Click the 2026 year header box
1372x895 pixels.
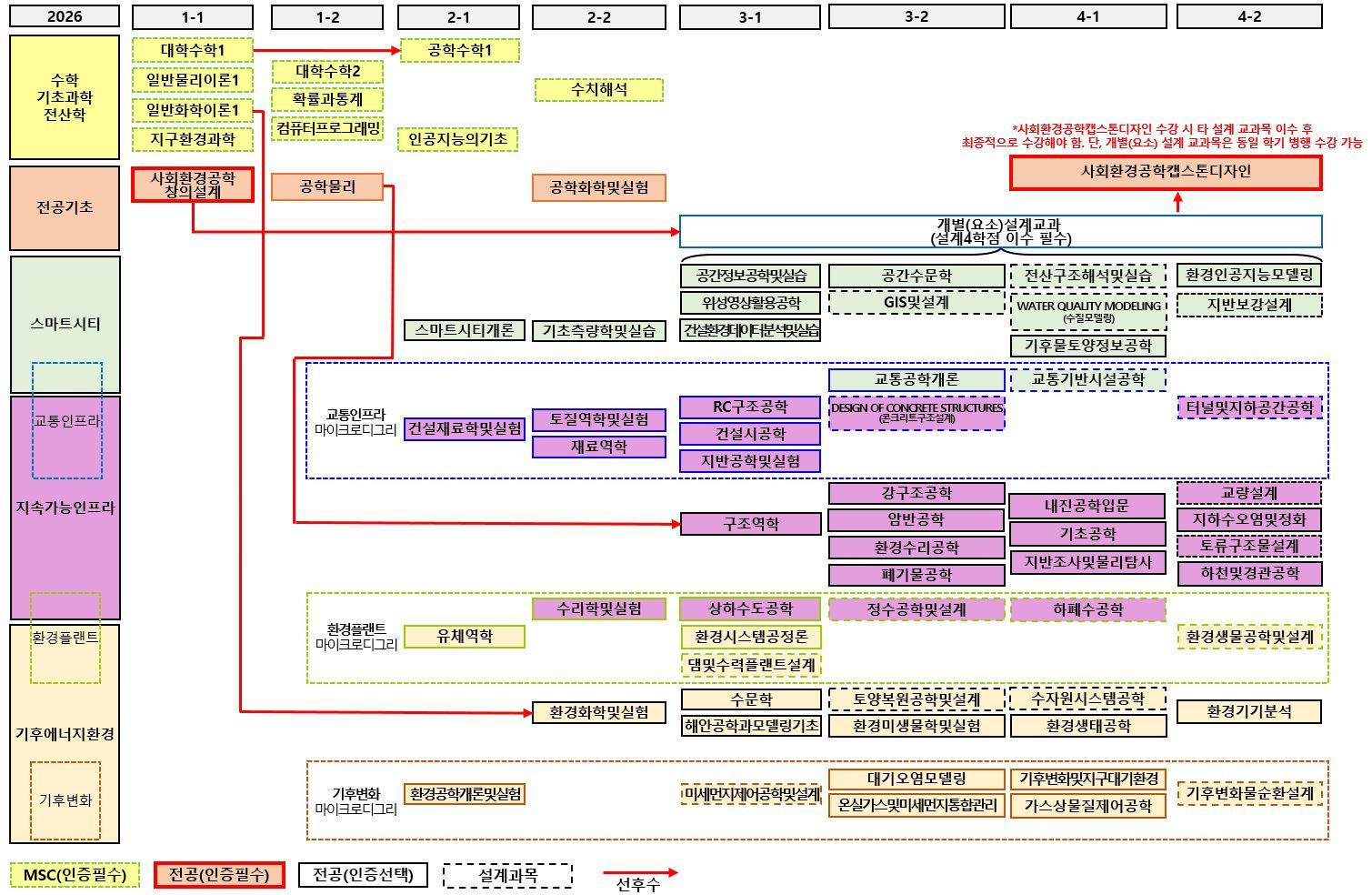tap(65, 16)
